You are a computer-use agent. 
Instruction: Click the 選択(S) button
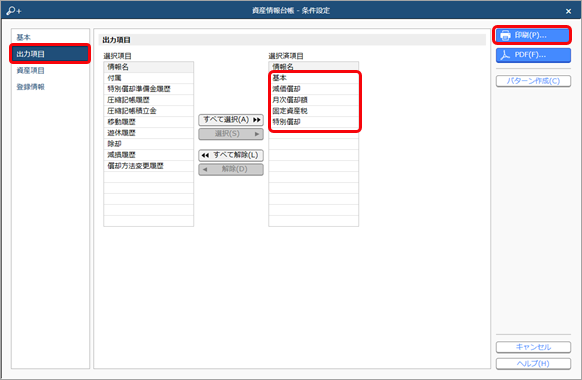[x=231, y=134]
